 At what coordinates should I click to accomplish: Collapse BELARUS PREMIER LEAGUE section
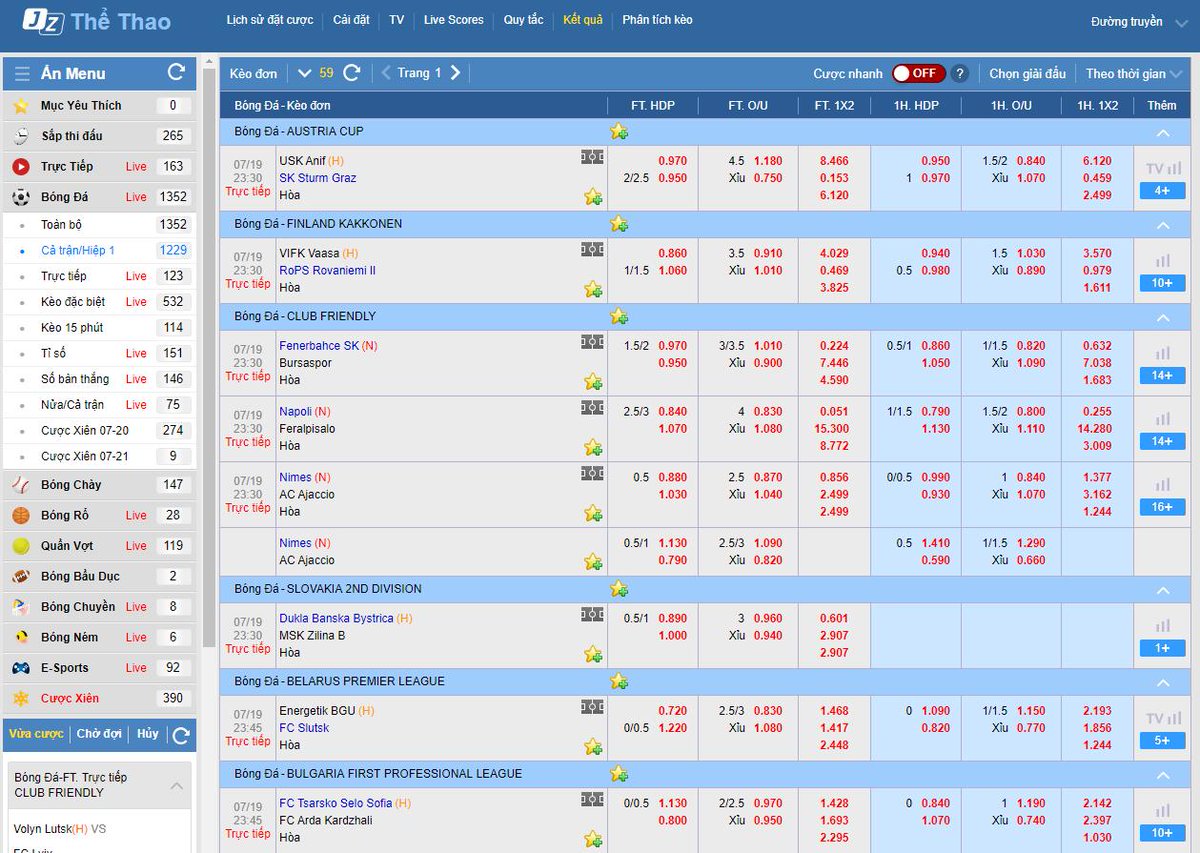(x=1162, y=682)
